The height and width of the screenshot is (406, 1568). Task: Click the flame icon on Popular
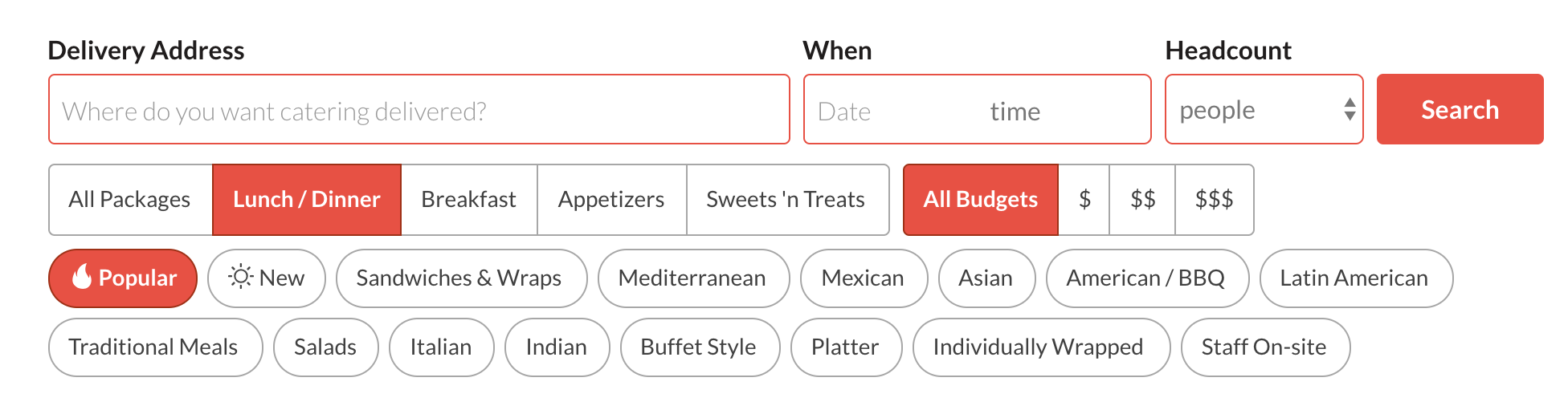pyautogui.click(x=82, y=278)
